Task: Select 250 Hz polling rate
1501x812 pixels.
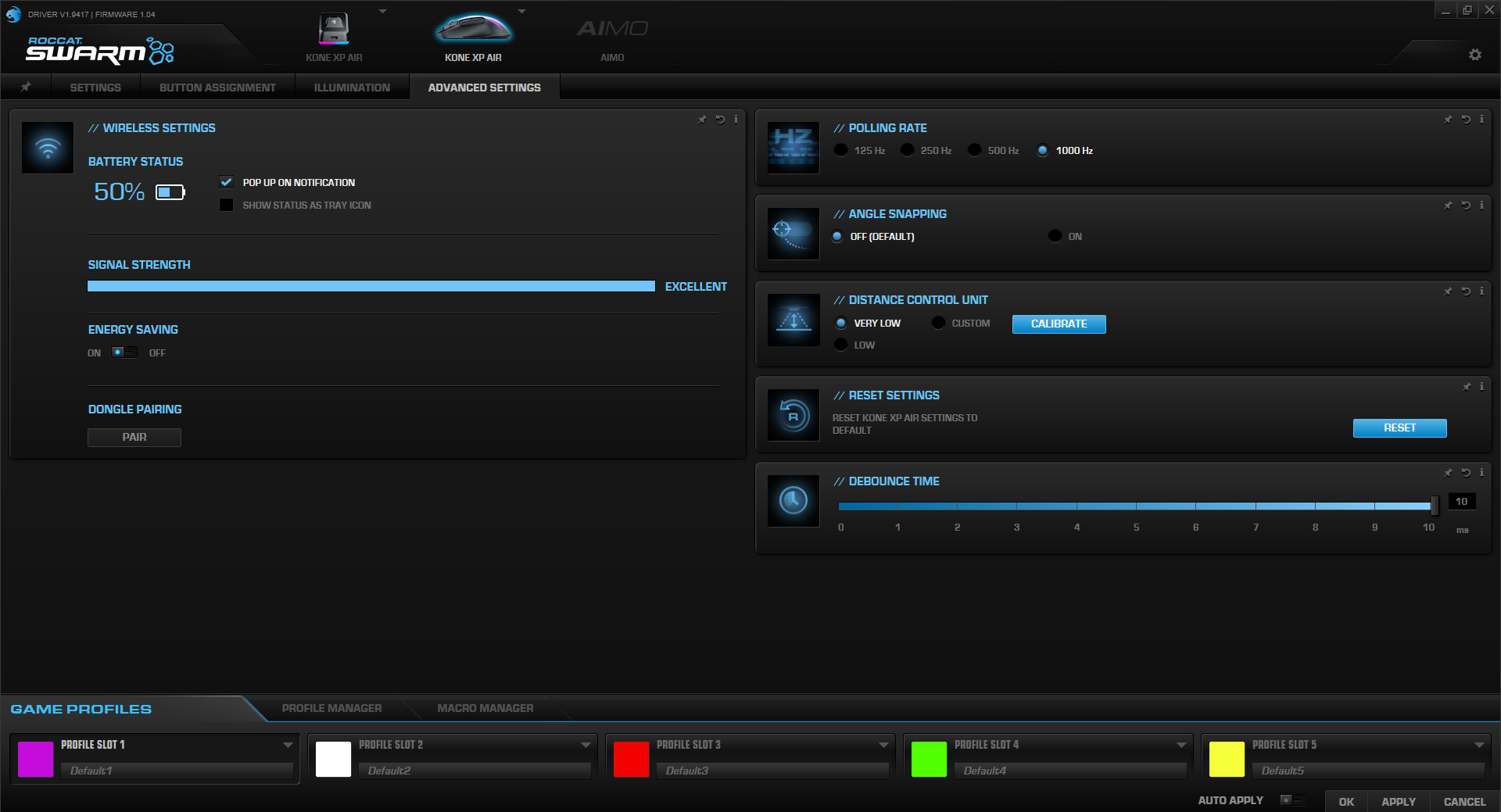Action: [907, 150]
